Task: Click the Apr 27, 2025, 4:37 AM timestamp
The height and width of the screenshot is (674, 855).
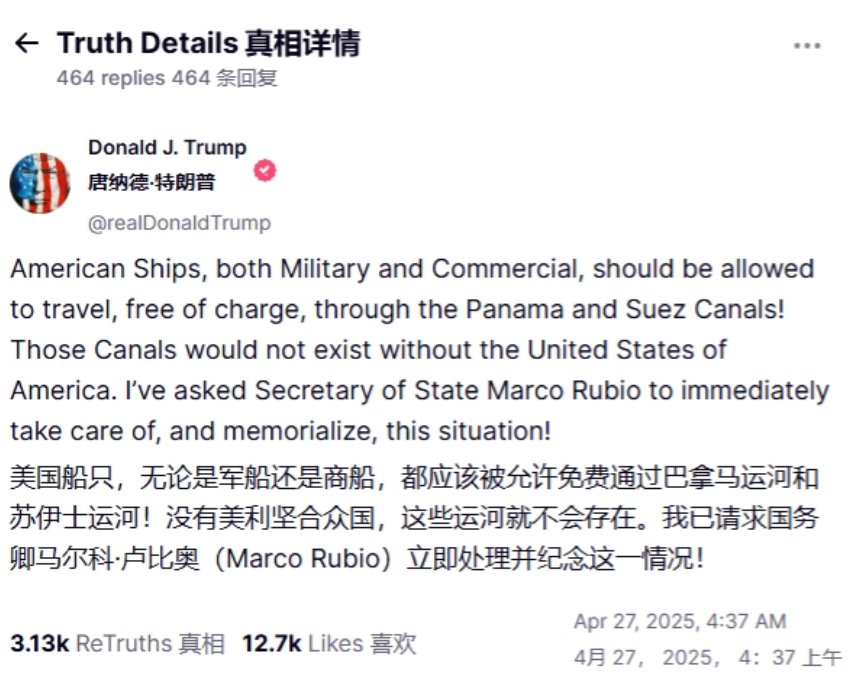Action: 680,622
